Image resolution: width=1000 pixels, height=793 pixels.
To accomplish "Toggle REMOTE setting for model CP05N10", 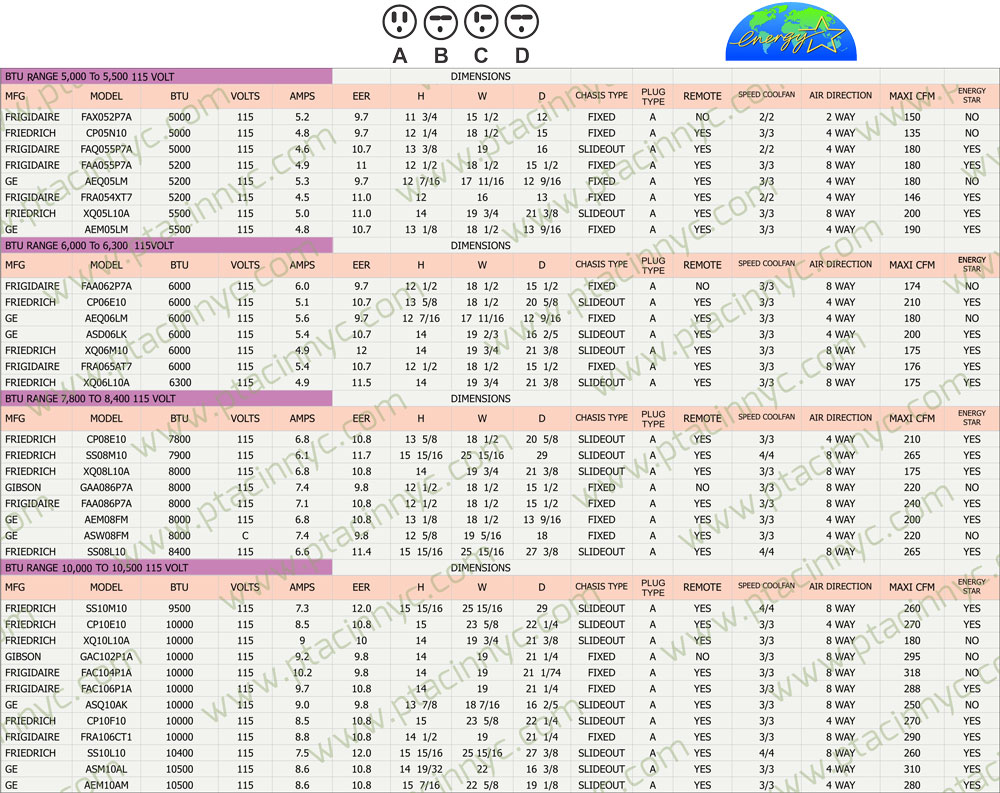I will tap(702, 132).
